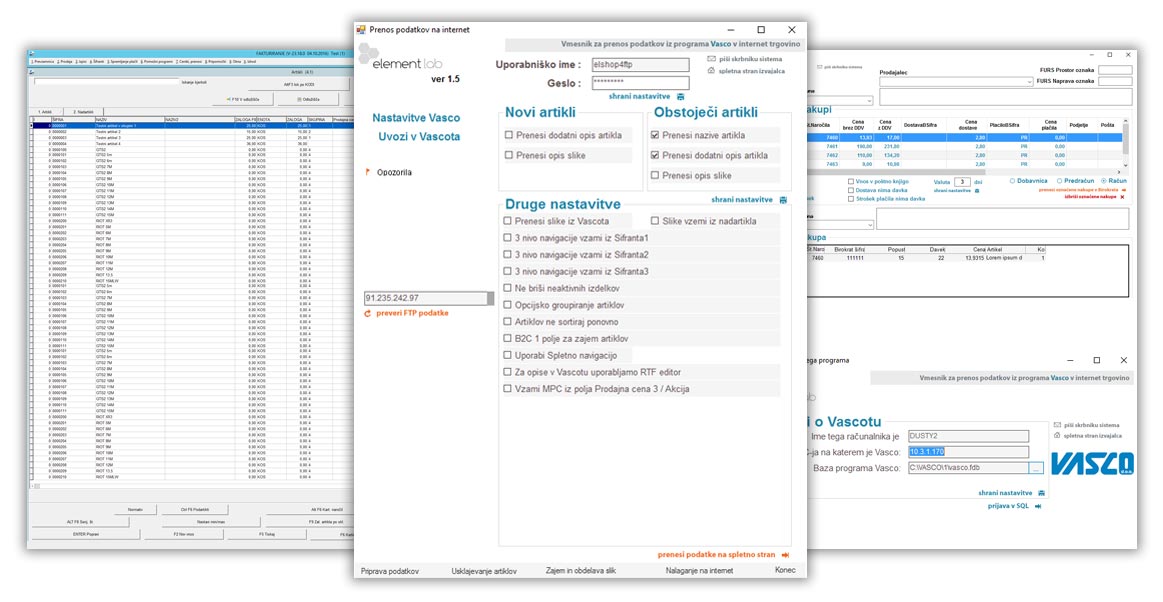1163x602 pixels.
Task: Click the refresh icon beside 'preveri FTP podatke'
Action: click(x=367, y=314)
